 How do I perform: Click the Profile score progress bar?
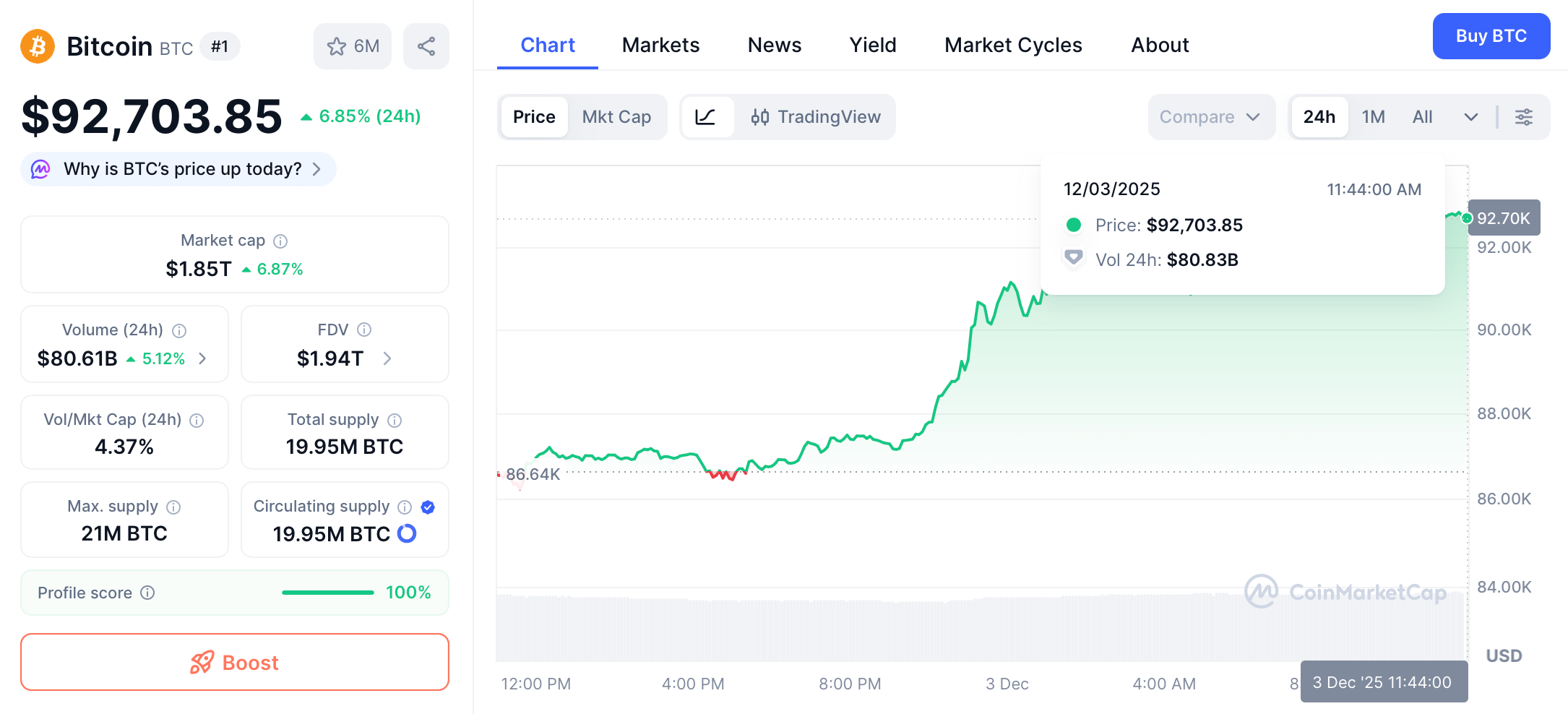(x=327, y=593)
